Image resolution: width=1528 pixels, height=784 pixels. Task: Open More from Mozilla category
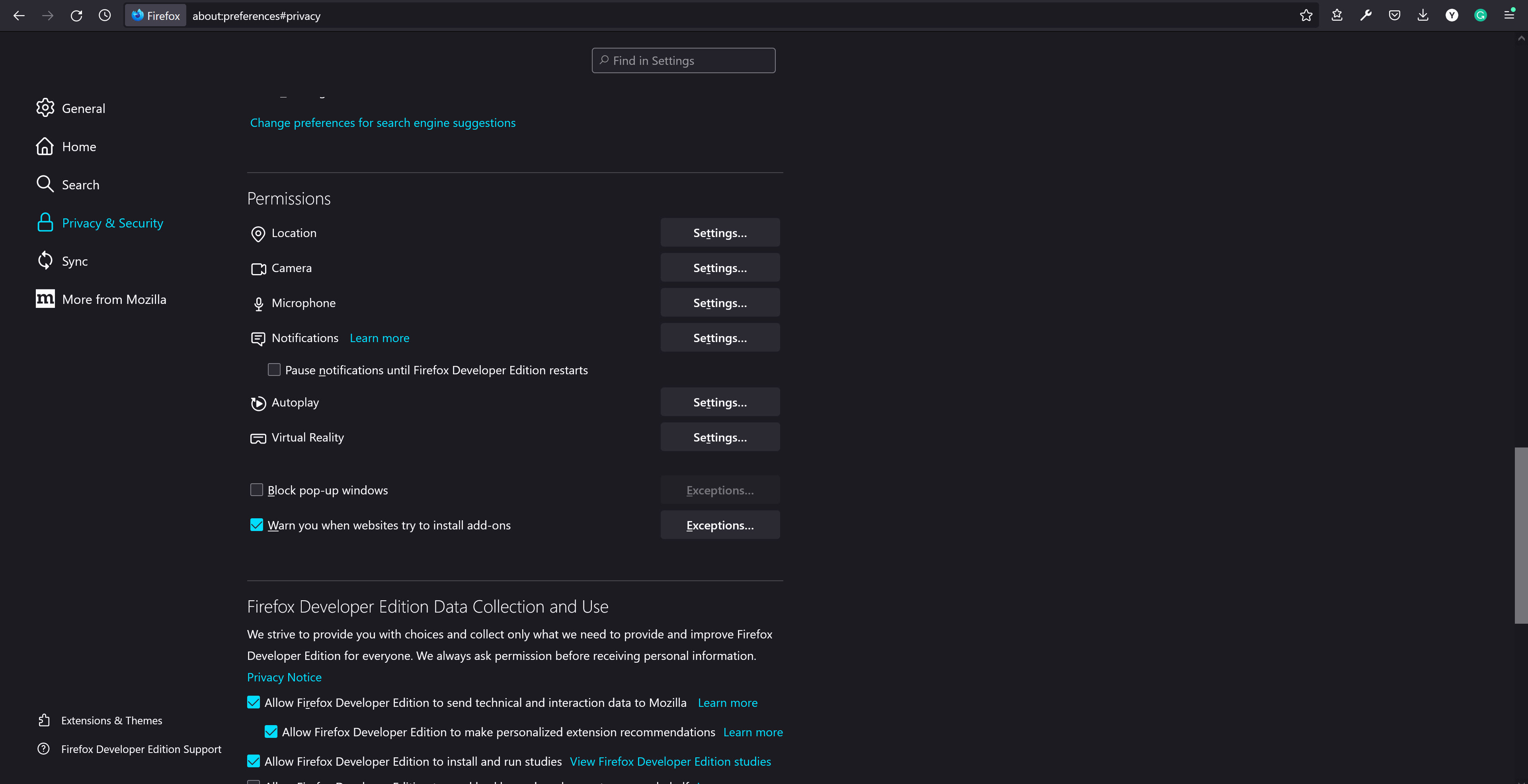(115, 299)
